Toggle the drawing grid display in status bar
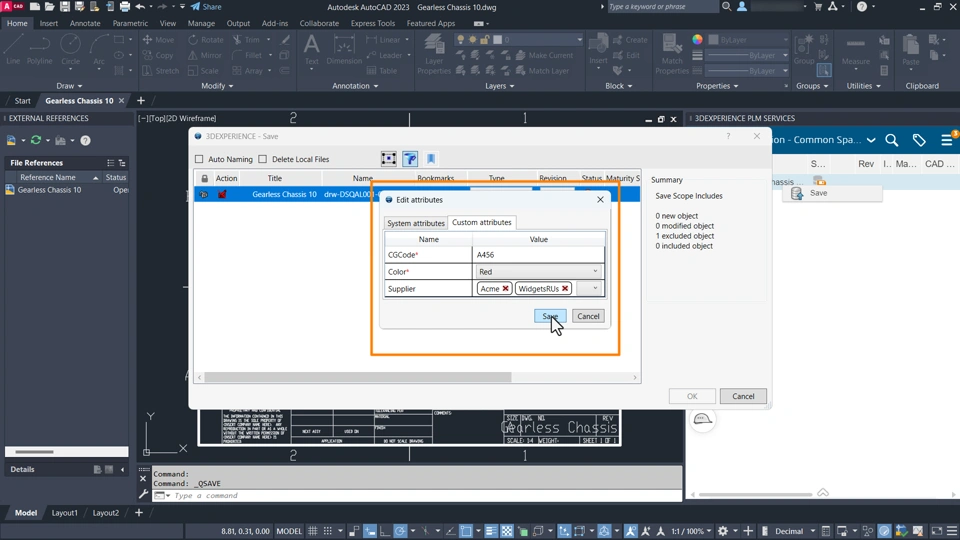This screenshot has height=540, width=960. (x=313, y=531)
